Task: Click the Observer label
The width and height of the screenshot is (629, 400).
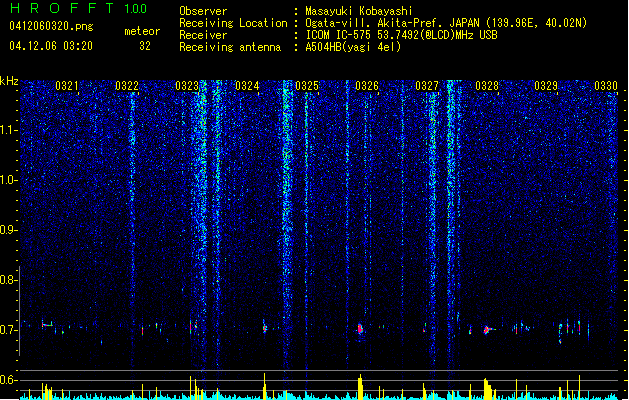Action: click(203, 11)
